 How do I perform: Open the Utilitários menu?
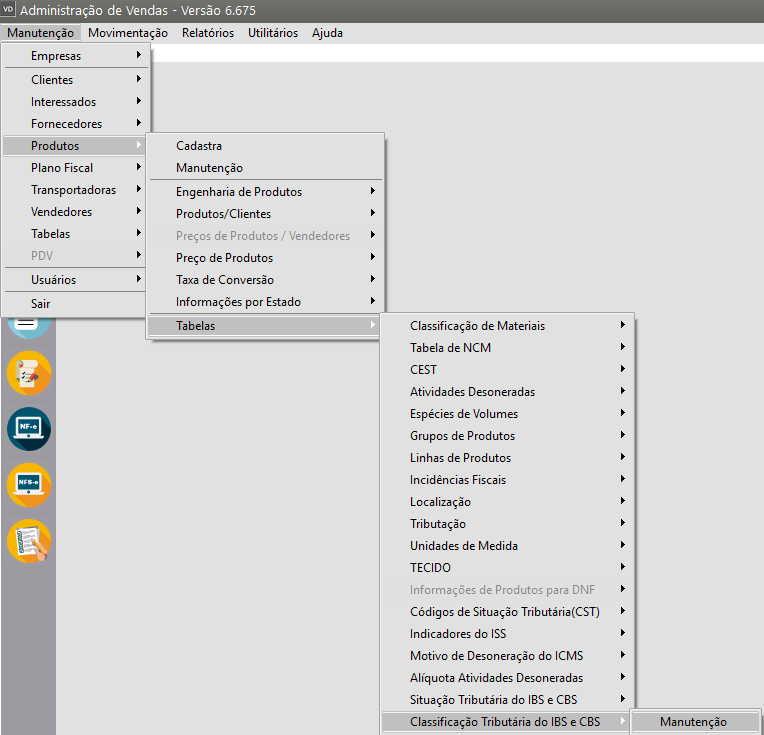(x=273, y=33)
